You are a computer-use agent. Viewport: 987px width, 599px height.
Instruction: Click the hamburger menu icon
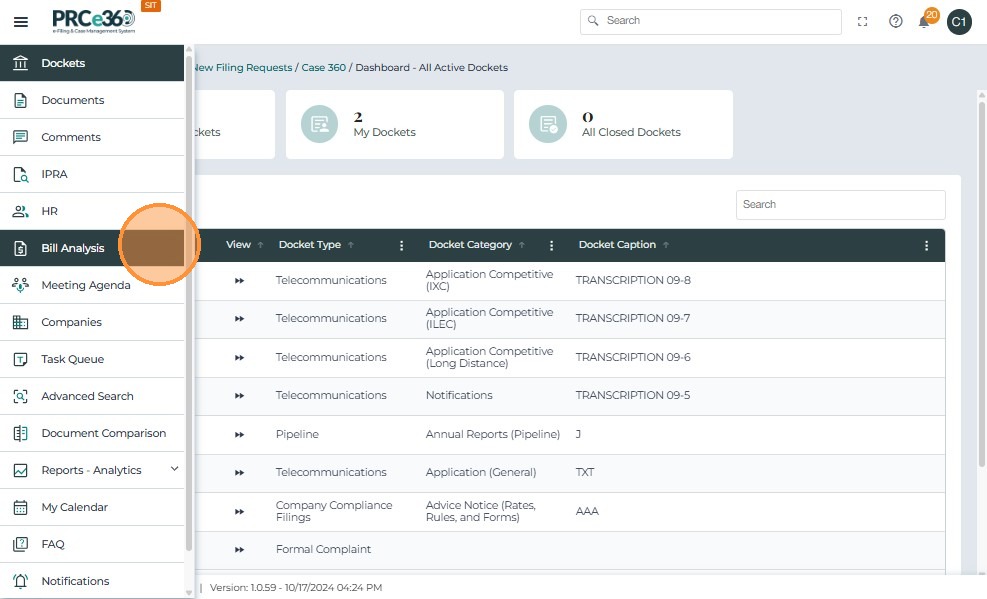point(20,22)
